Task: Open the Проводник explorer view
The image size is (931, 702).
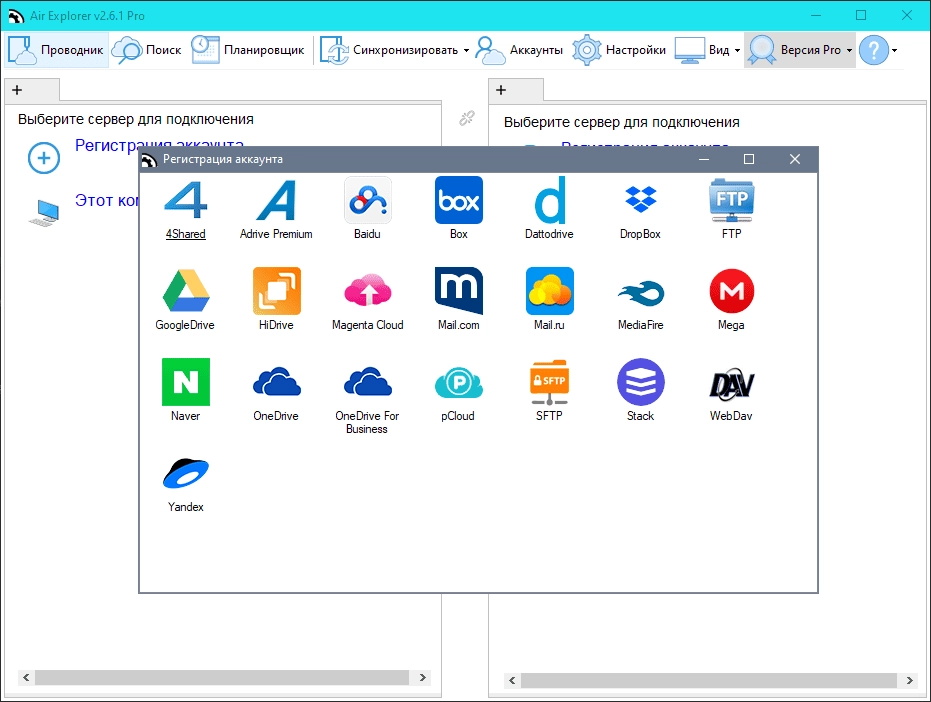Action: click(x=56, y=50)
